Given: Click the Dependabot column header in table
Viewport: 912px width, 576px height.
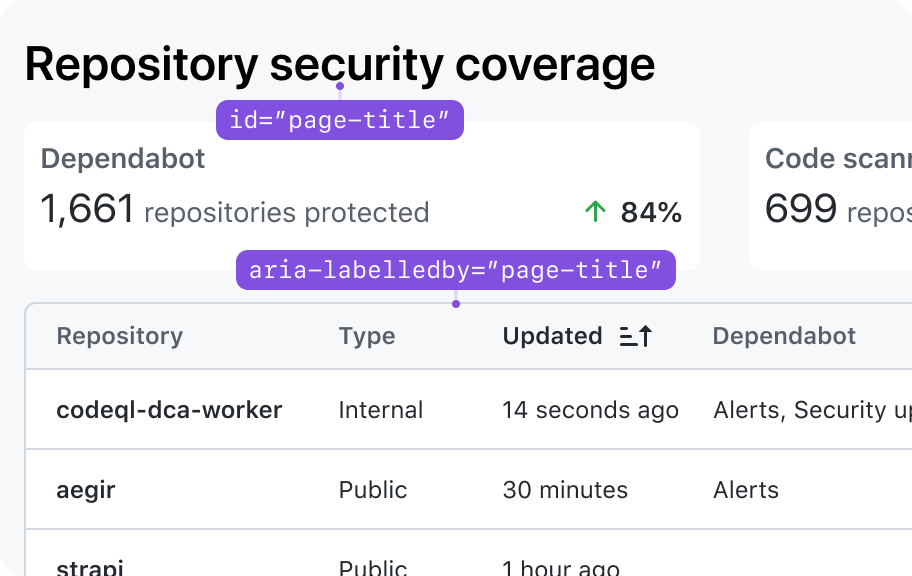Looking at the screenshot, I should point(784,336).
